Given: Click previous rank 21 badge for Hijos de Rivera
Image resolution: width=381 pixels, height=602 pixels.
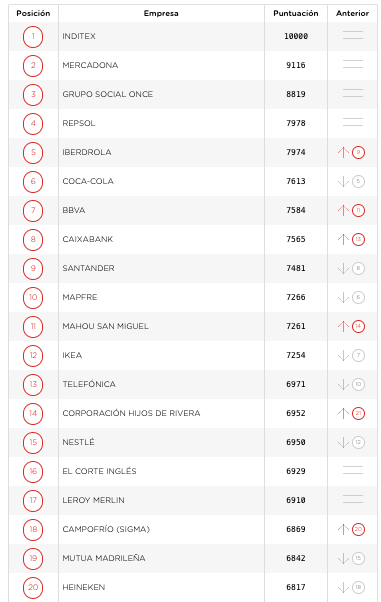Looking at the screenshot, I should 358,413.
